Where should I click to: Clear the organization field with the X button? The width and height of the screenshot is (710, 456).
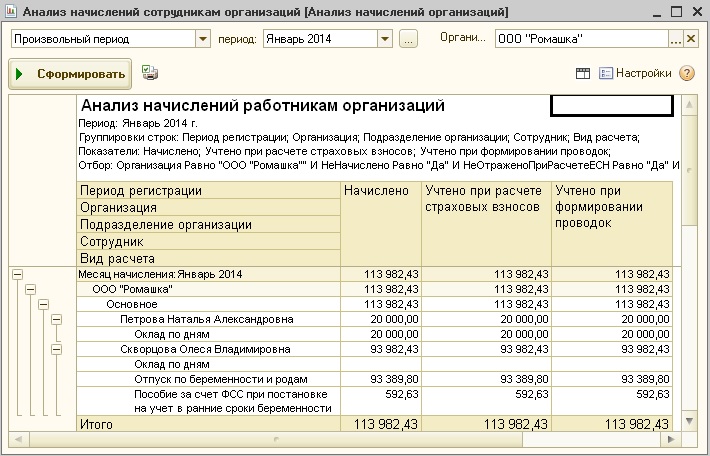point(691,39)
